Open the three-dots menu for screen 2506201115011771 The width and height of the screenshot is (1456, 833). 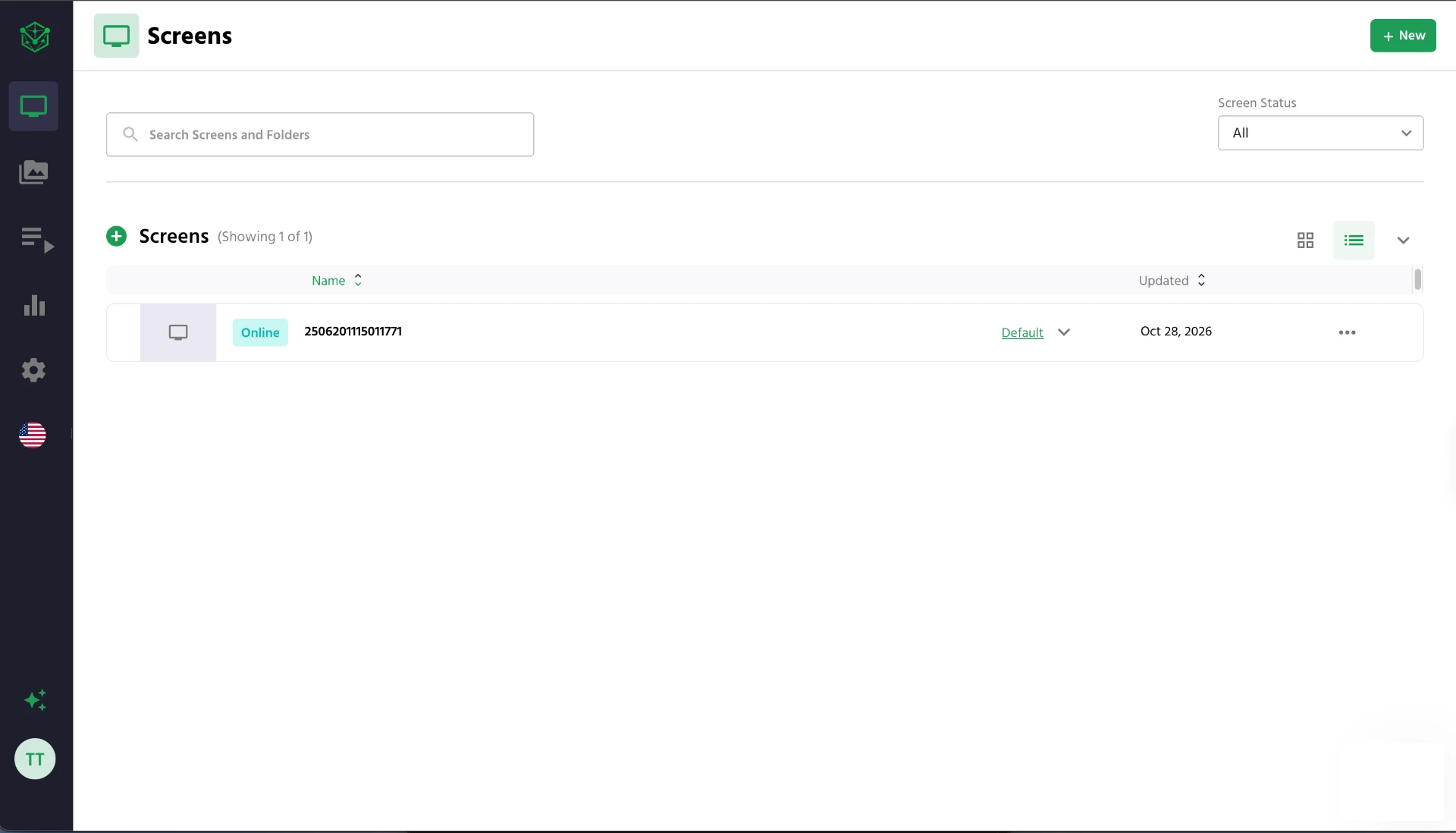coord(1347,332)
